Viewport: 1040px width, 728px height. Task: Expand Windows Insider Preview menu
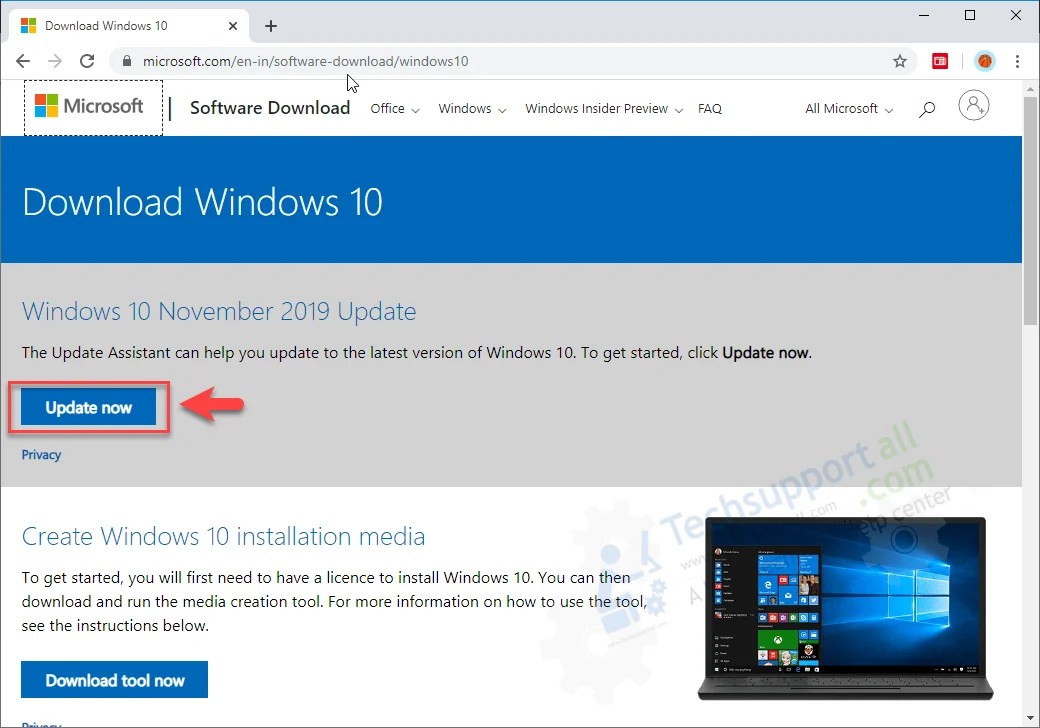(x=604, y=109)
